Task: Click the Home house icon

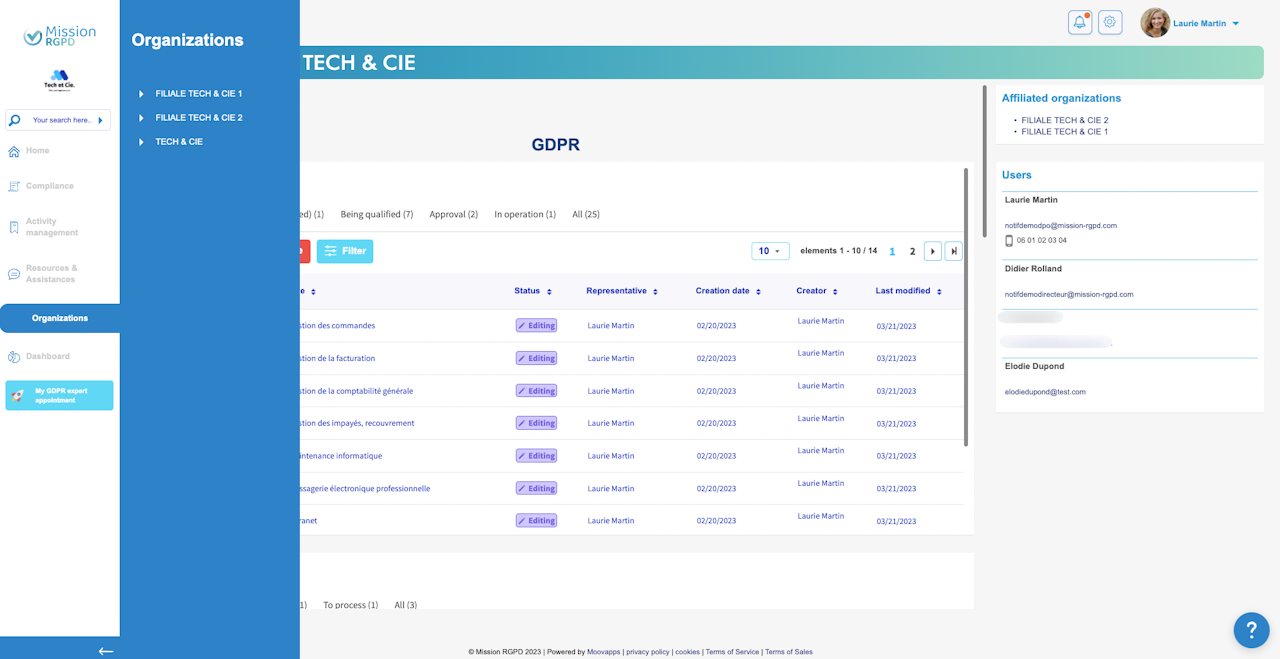Action: click(14, 152)
